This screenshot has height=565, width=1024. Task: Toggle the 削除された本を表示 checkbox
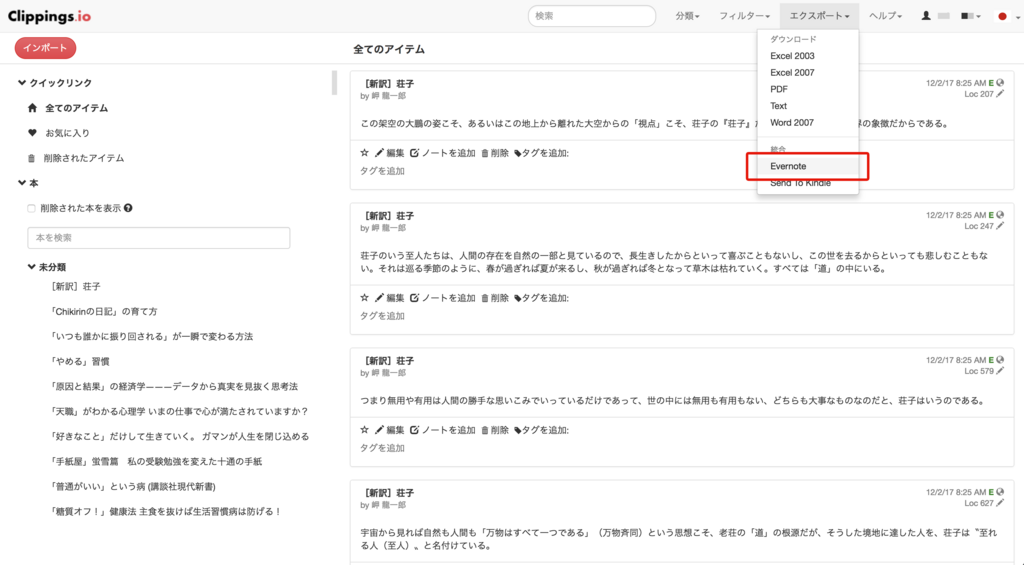31,208
